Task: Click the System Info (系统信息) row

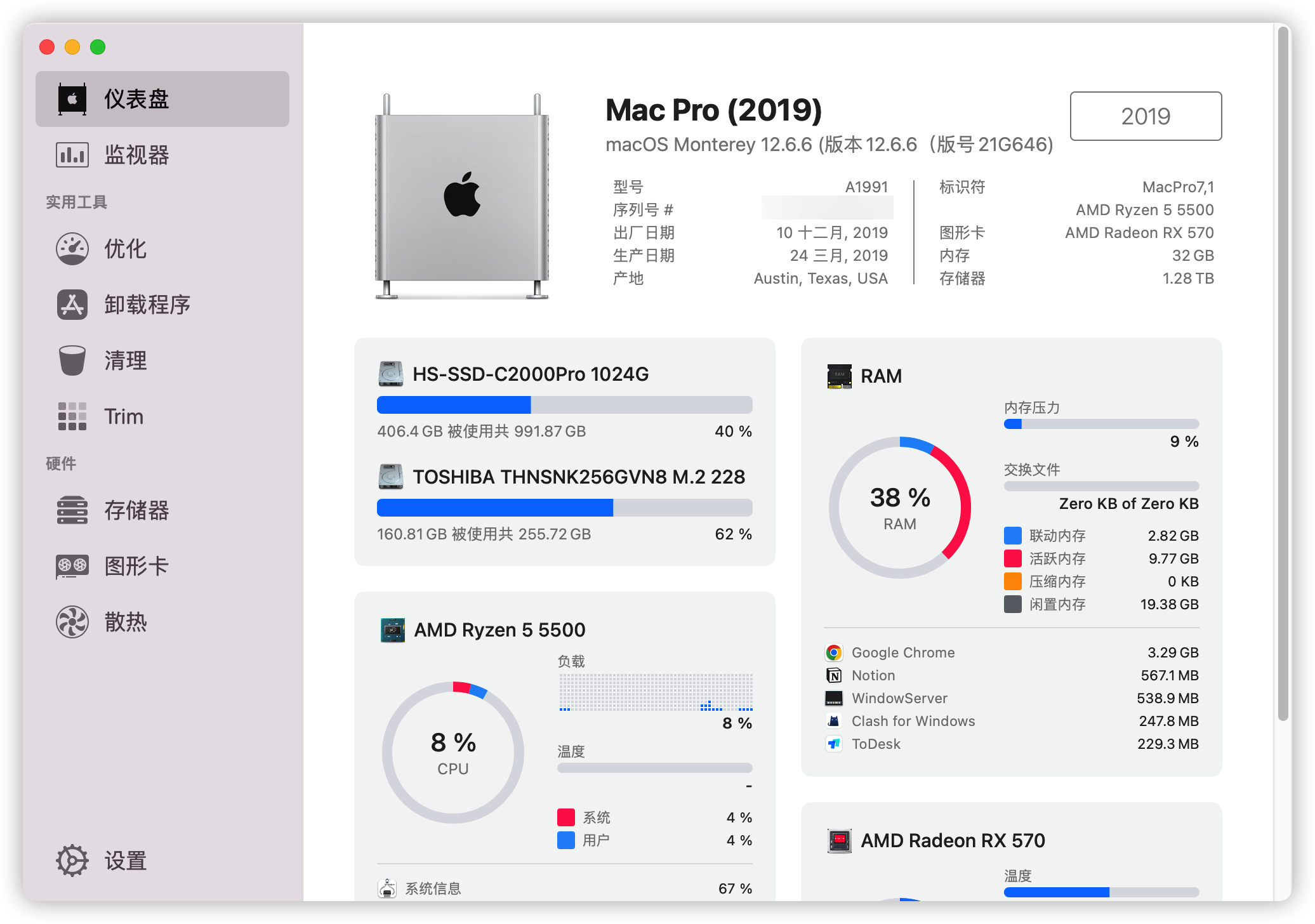Action: [x=433, y=888]
